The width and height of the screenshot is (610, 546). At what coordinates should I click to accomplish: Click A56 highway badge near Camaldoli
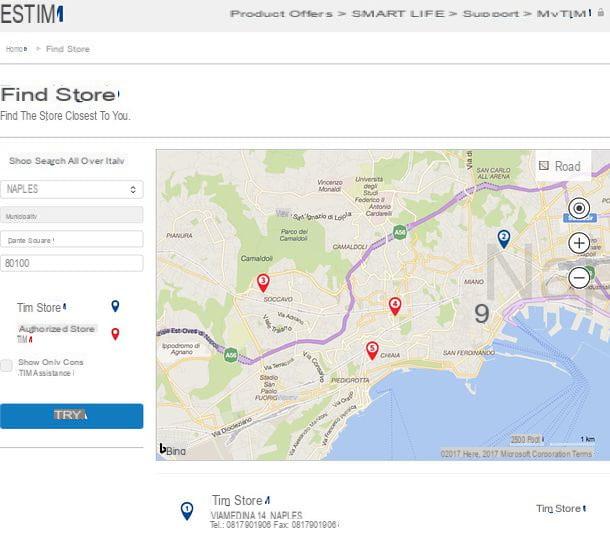tap(400, 233)
